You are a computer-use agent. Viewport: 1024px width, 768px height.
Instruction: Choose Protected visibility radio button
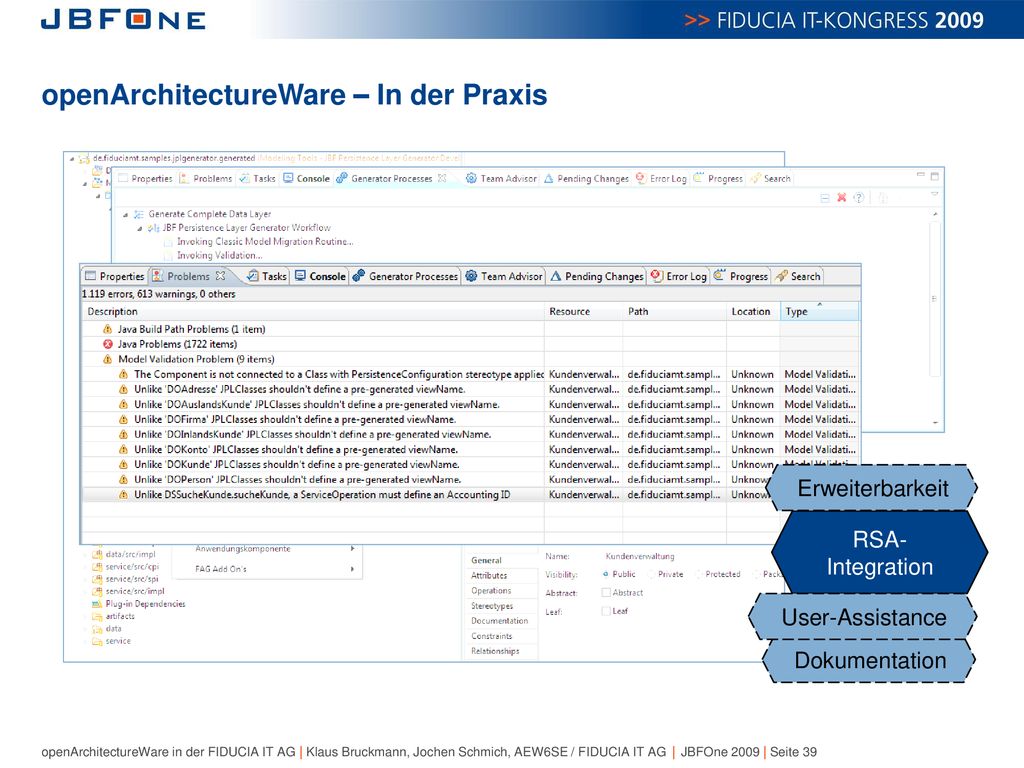point(699,574)
